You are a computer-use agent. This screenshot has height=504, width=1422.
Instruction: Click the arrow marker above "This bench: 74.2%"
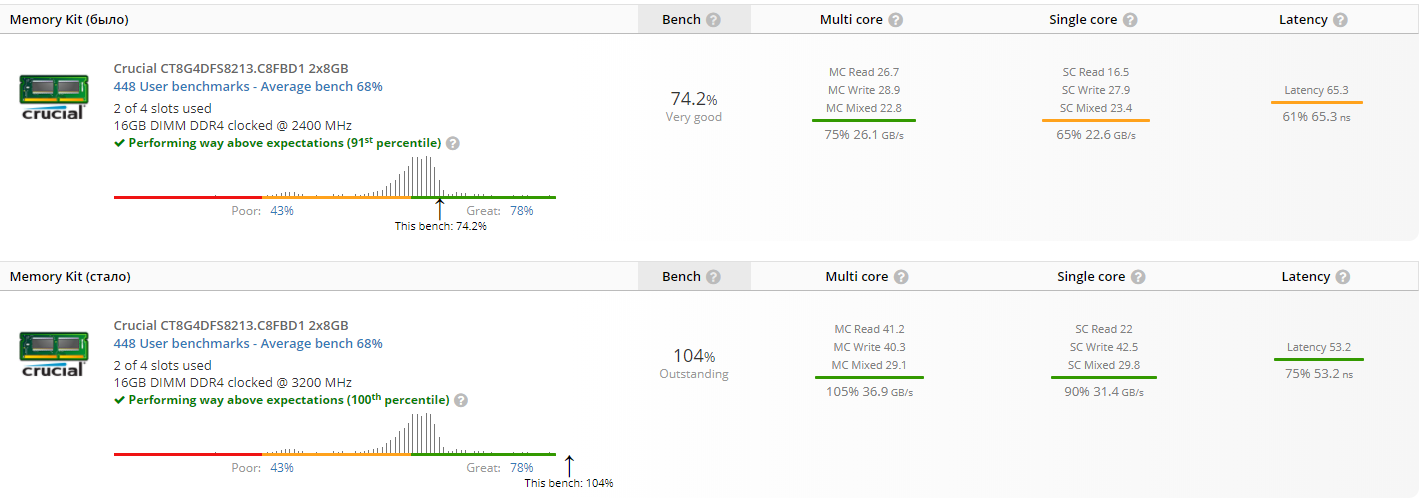(440, 208)
